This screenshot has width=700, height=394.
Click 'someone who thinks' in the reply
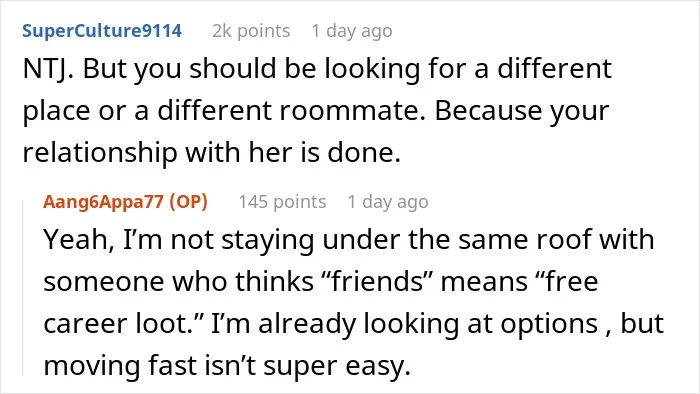(179, 281)
